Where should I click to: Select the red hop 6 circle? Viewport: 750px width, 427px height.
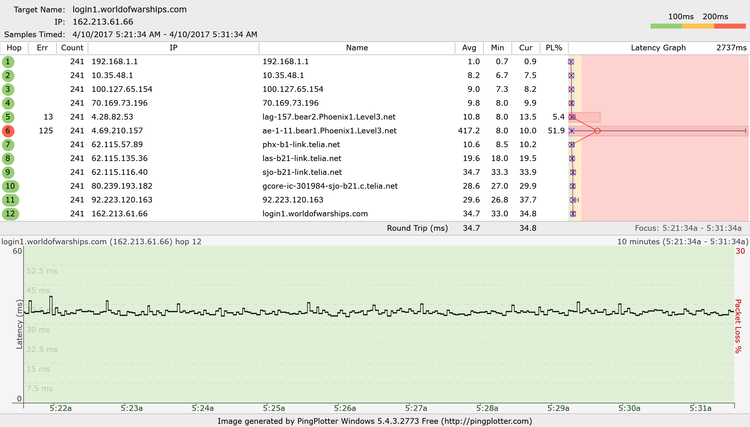pyautogui.click(x=8, y=131)
